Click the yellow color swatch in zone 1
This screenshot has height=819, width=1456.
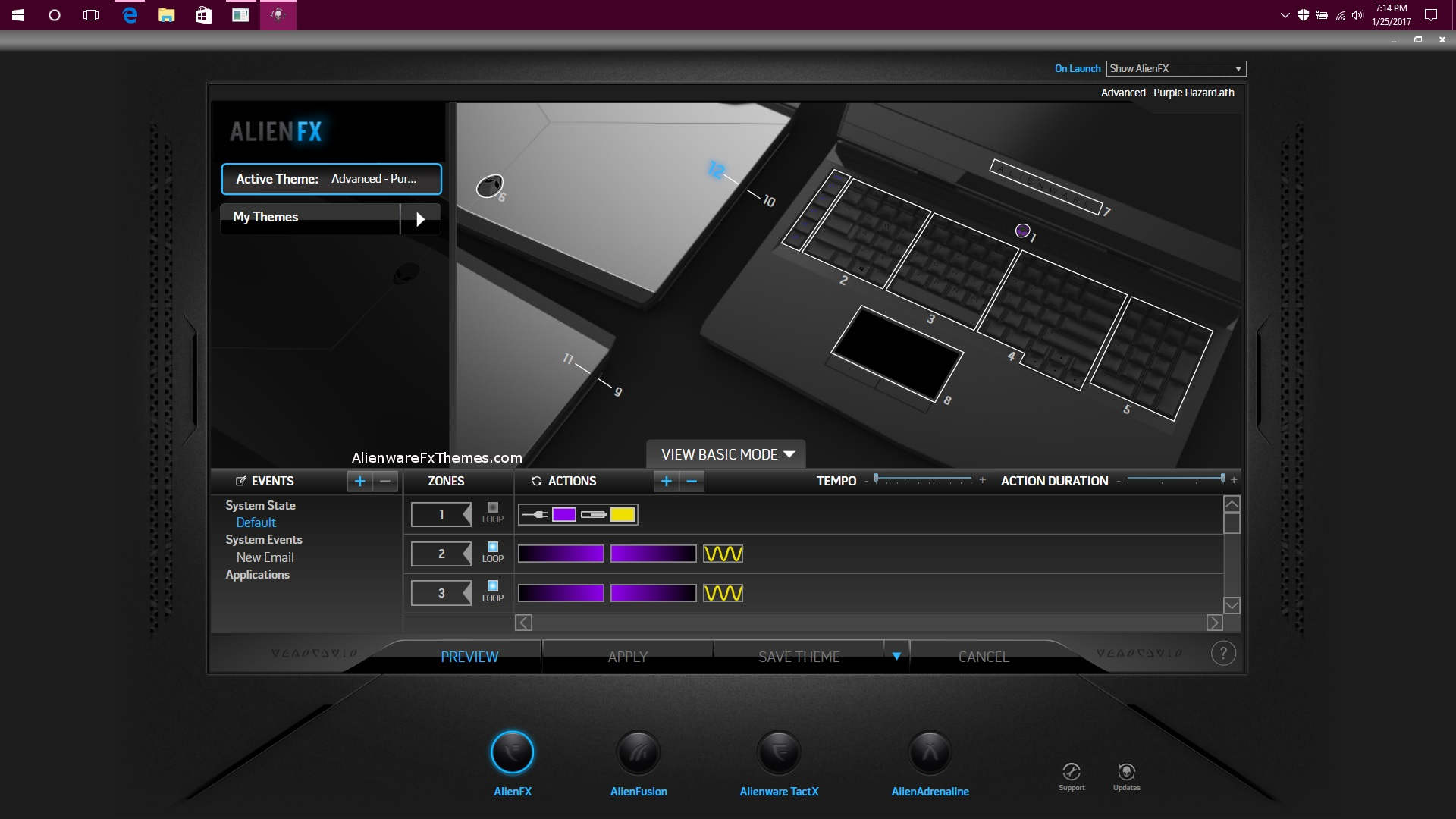623,515
